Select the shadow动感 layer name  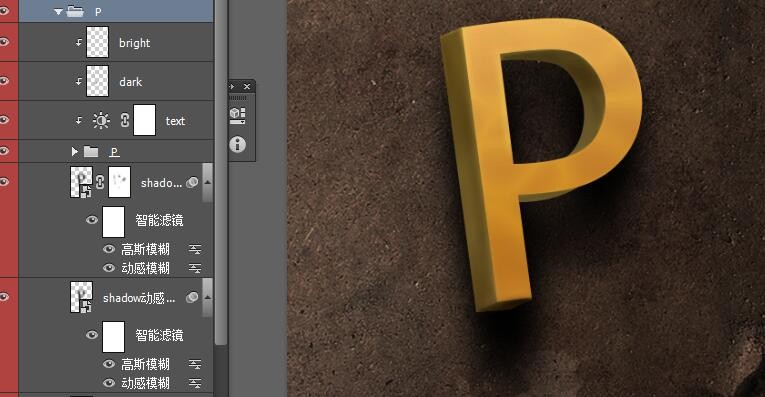click(139, 298)
